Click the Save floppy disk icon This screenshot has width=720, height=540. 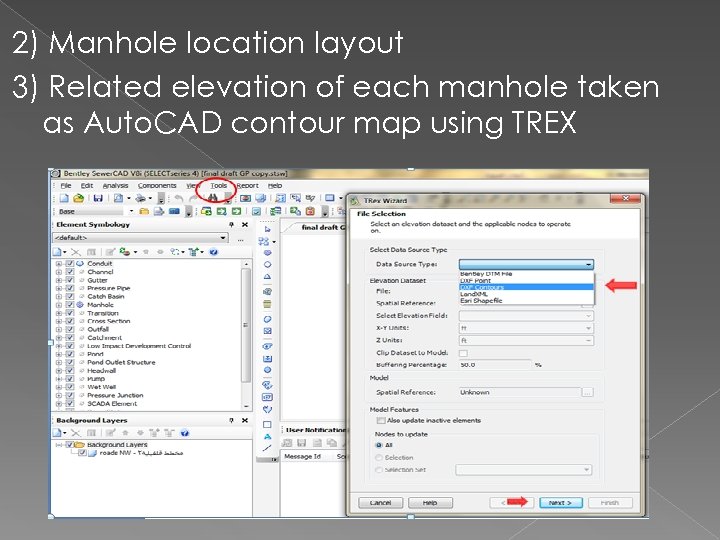[x=98, y=198]
